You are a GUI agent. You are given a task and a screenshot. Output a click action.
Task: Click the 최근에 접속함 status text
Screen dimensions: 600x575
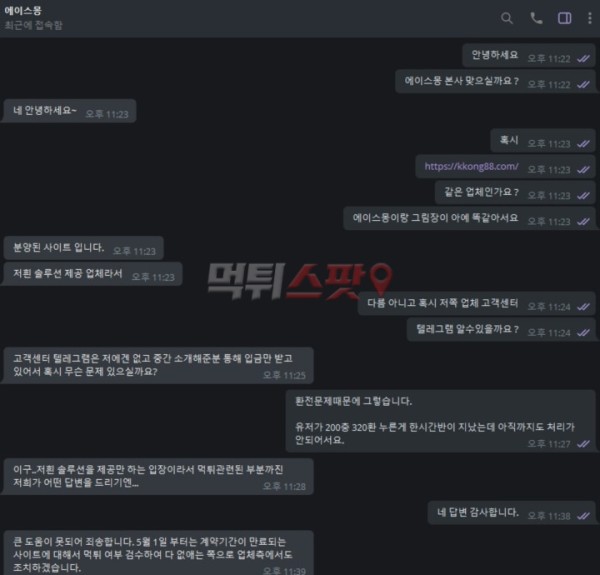tap(33, 26)
